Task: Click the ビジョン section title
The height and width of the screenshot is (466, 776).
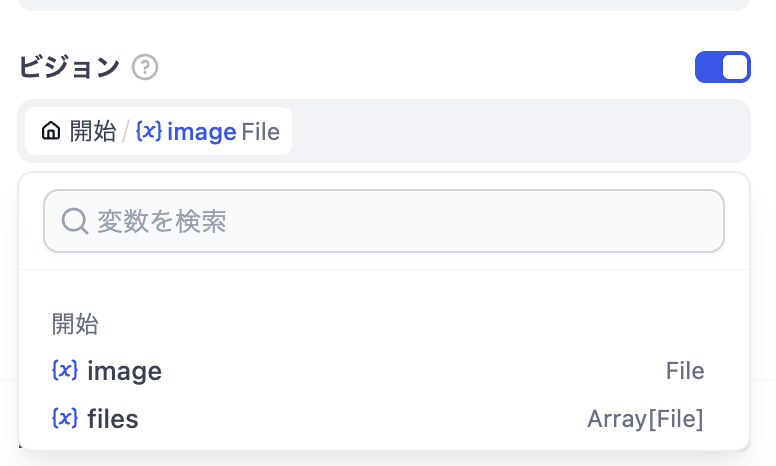Action: point(69,68)
